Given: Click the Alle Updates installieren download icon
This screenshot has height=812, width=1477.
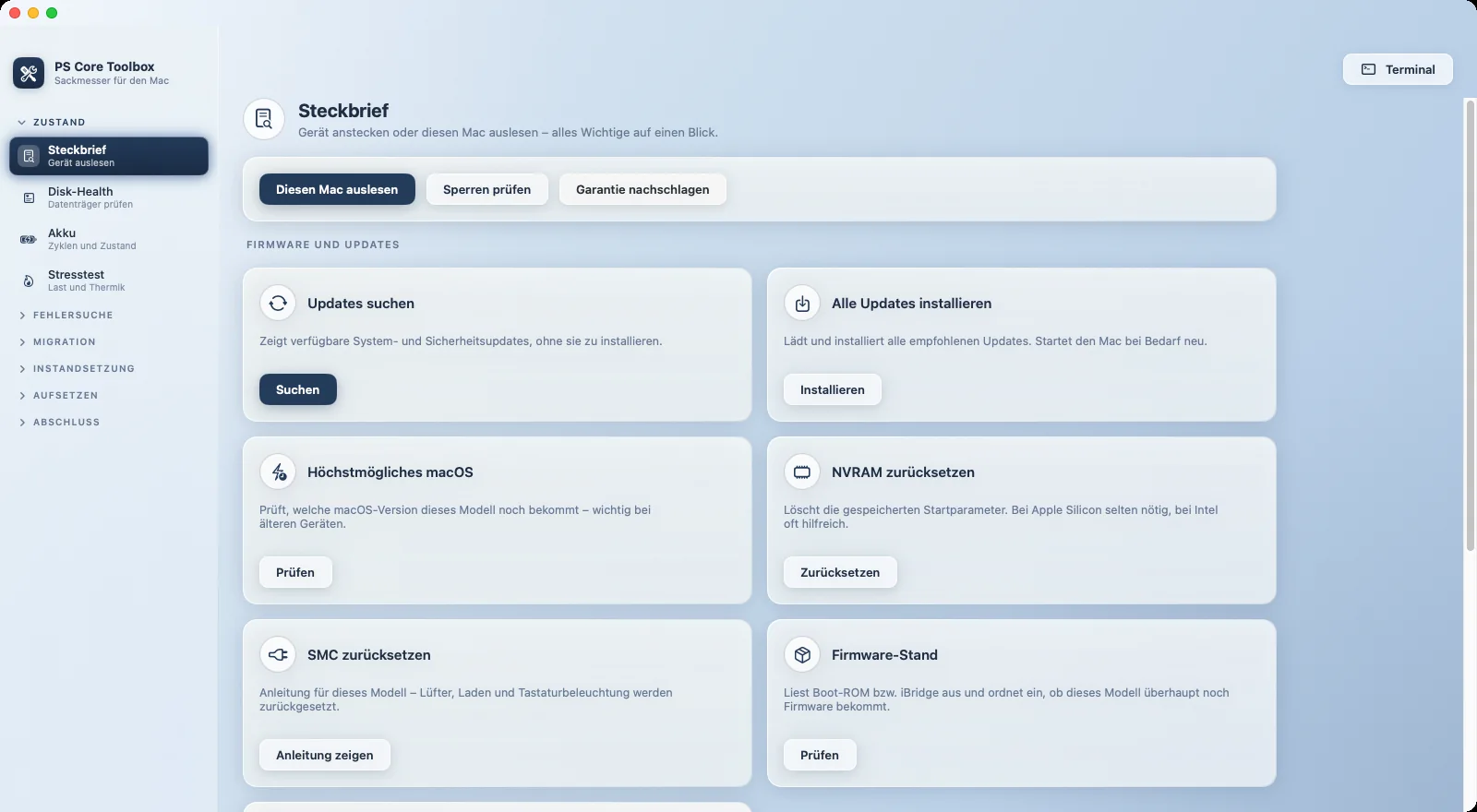Looking at the screenshot, I should 802,303.
